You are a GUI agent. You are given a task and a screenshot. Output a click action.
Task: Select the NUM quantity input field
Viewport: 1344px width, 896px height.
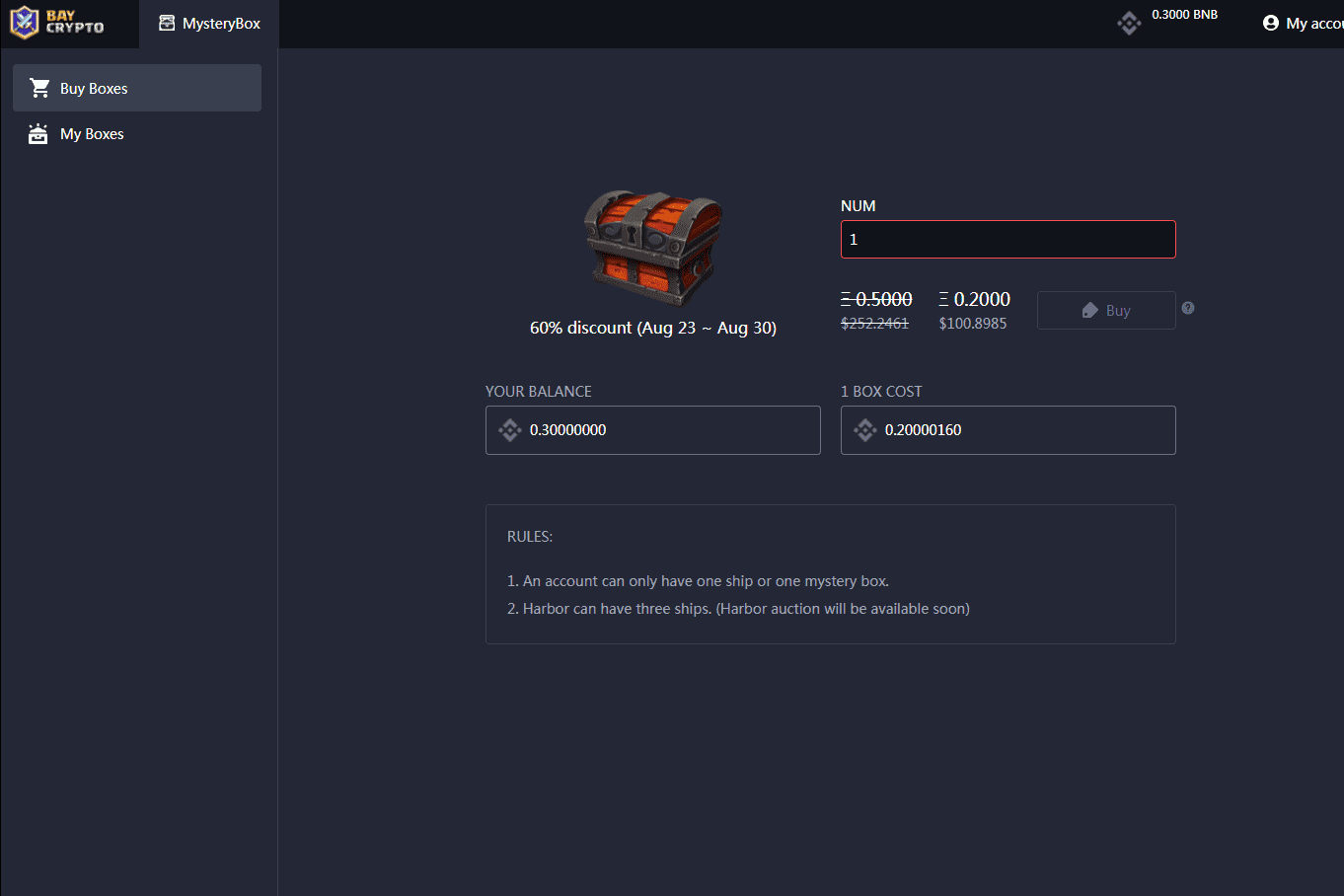[x=1007, y=239]
